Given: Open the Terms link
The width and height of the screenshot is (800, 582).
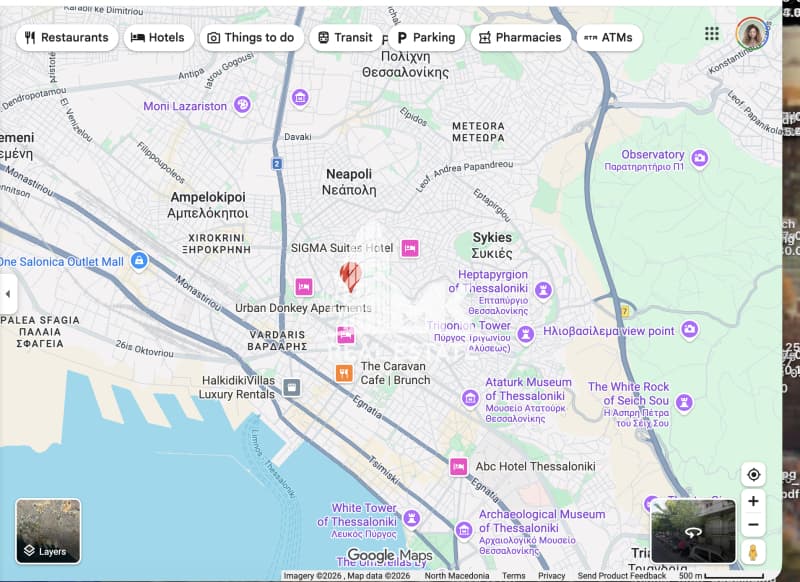Looking at the screenshot, I should click(513, 575).
